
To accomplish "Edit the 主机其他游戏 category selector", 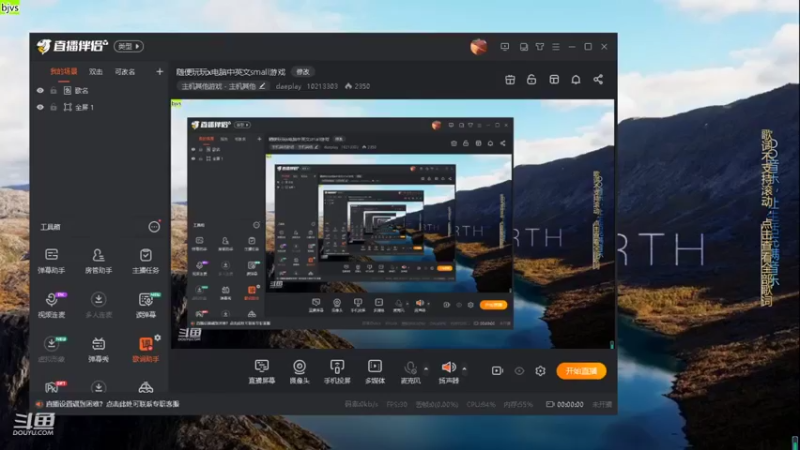I will [x=223, y=86].
